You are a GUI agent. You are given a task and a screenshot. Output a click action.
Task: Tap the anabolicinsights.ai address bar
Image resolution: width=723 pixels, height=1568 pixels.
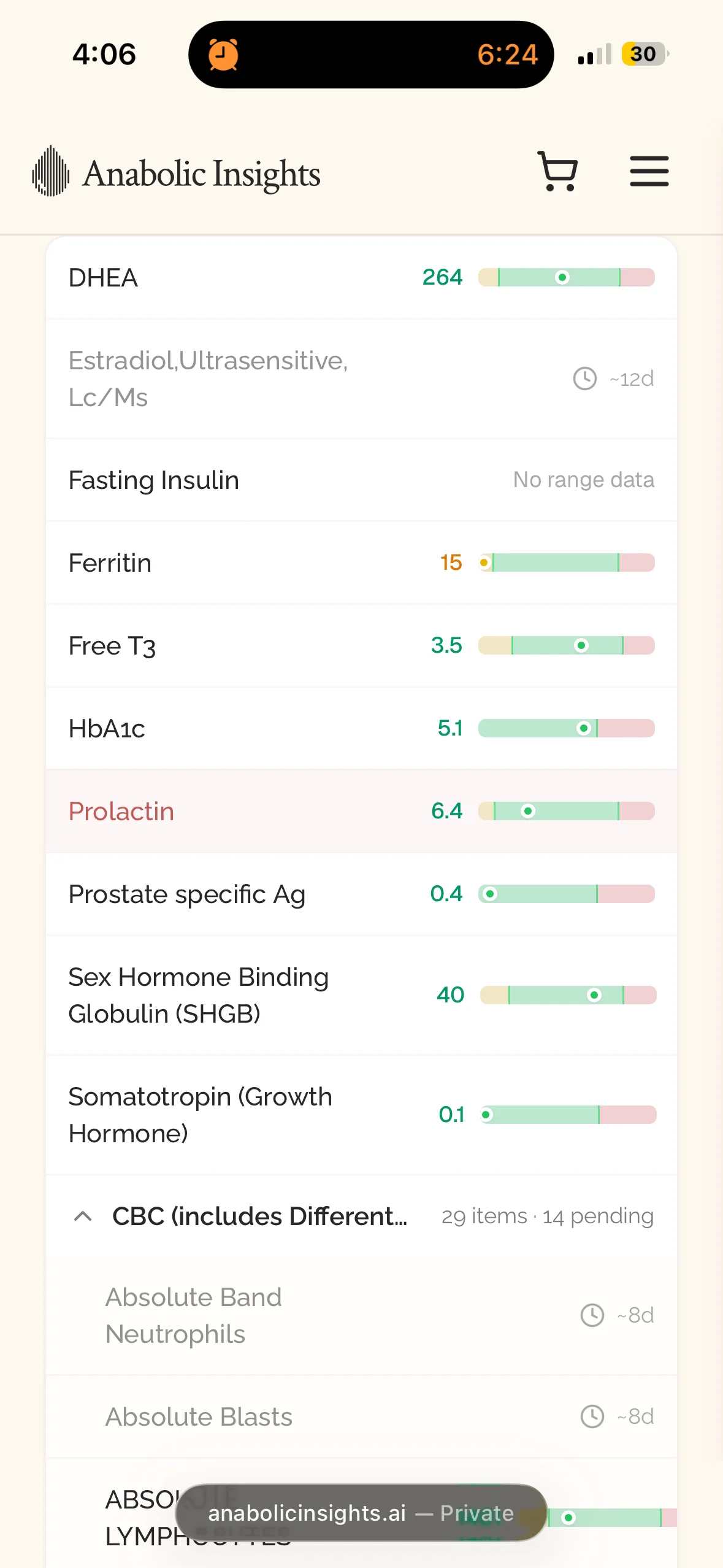pyautogui.click(x=361, y=1513)
